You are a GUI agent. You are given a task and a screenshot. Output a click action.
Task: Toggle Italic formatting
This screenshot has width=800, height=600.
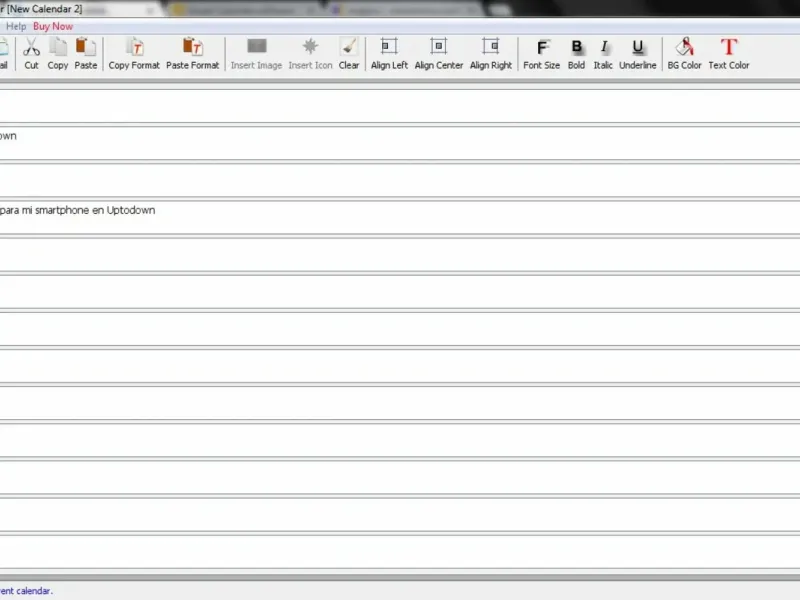tap(603, 53)
